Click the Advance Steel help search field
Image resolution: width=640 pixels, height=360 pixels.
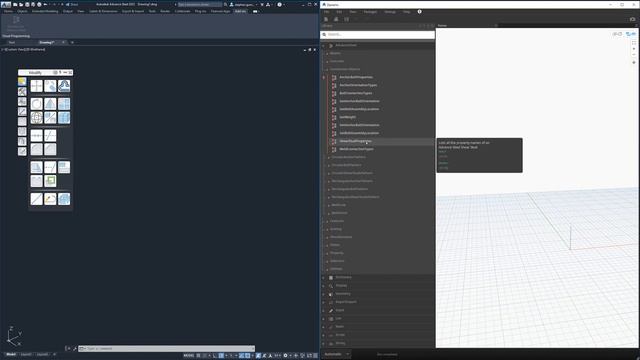(x=200, y=4)
